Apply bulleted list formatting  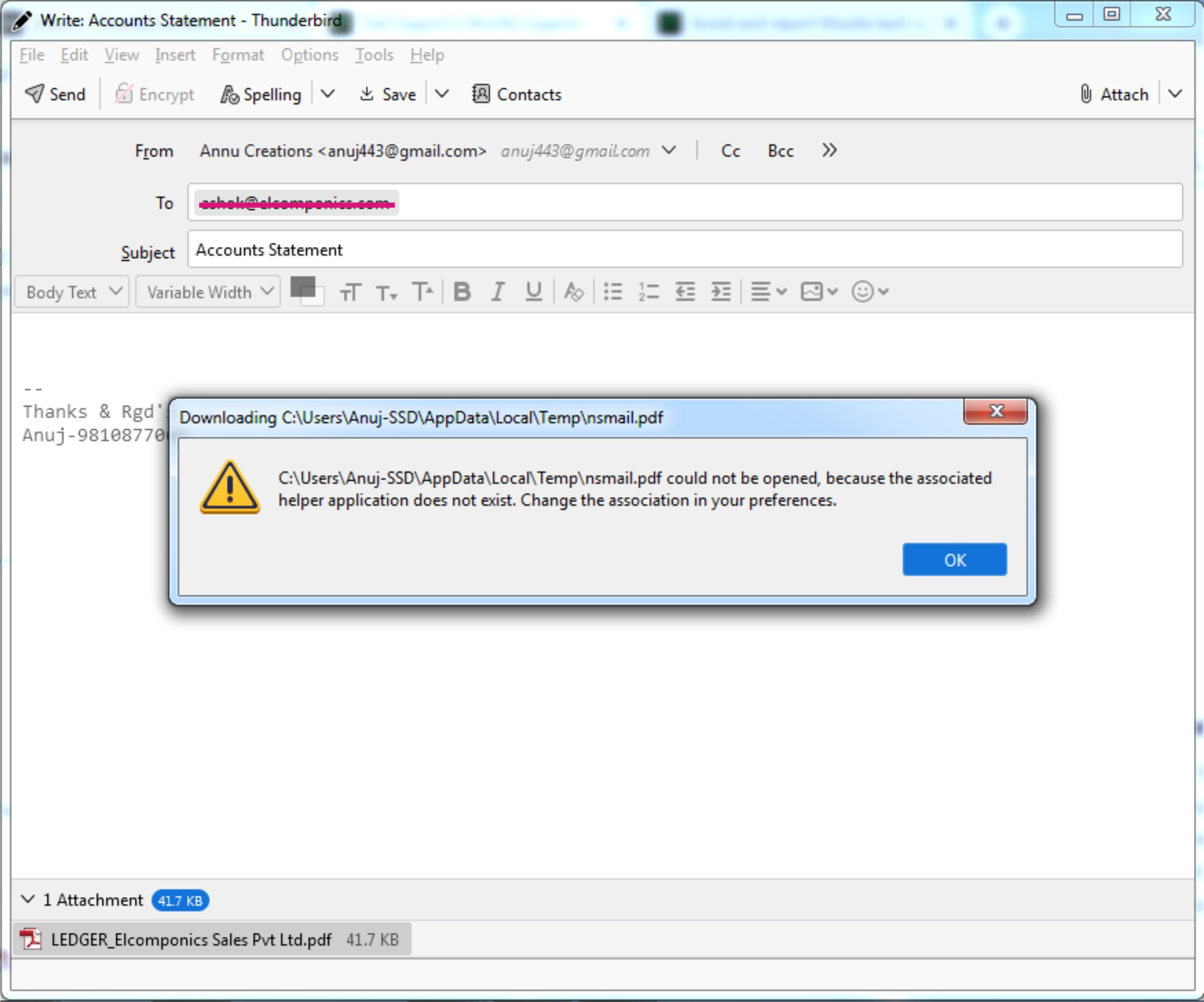coord(613,292)
